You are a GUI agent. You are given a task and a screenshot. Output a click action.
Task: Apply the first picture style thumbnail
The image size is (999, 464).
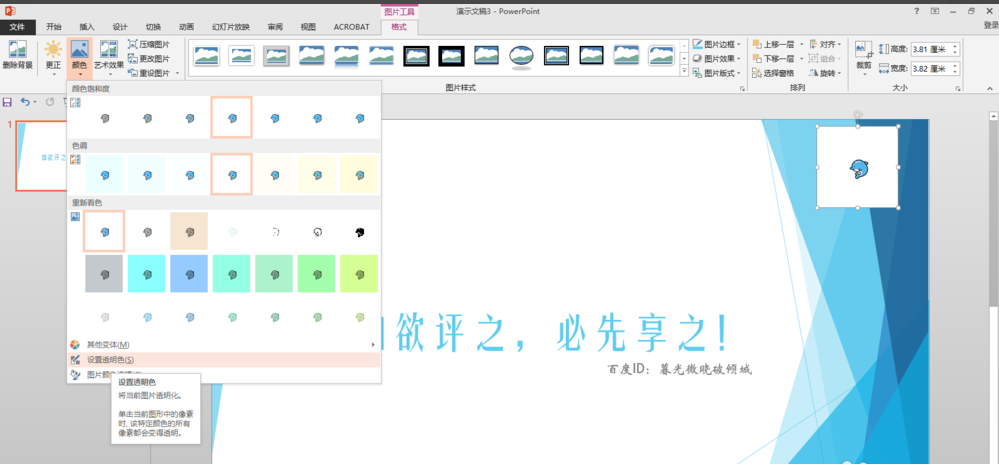click(206, 55)
